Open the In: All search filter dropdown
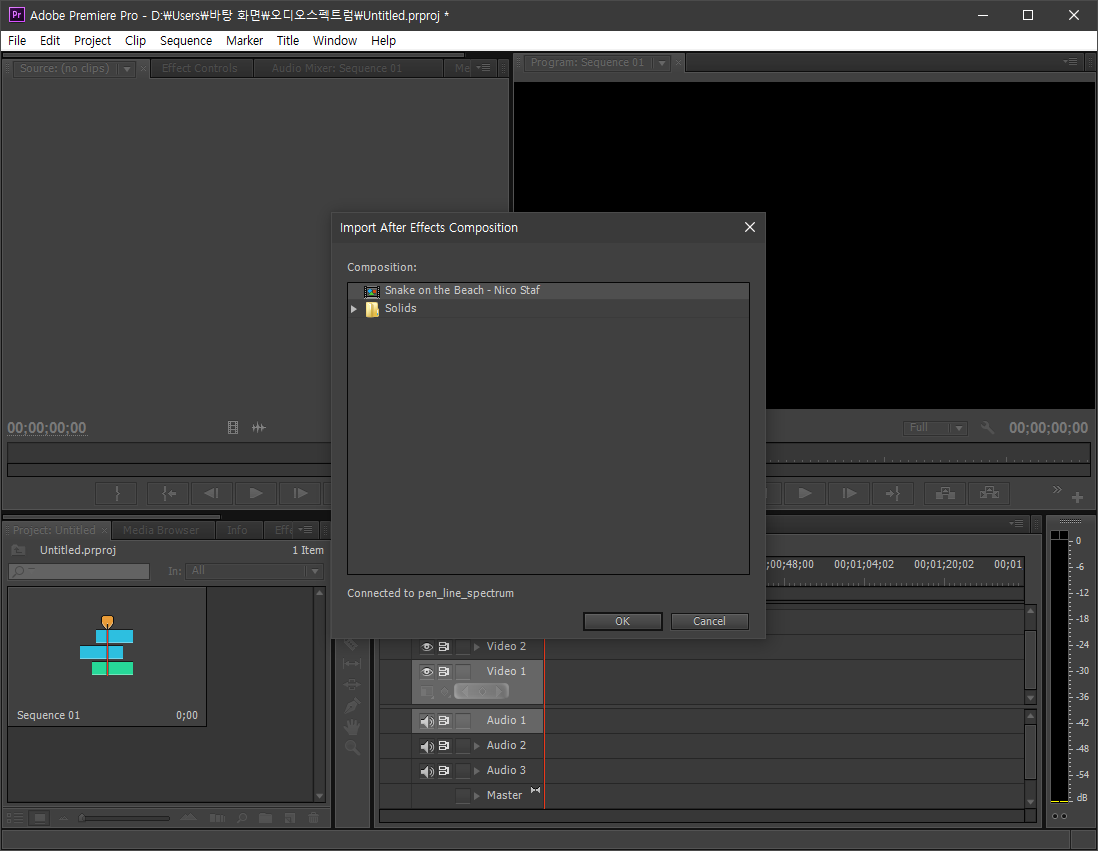The width and height of the screenshot is (1098, 851). click(x=254, y=571)
